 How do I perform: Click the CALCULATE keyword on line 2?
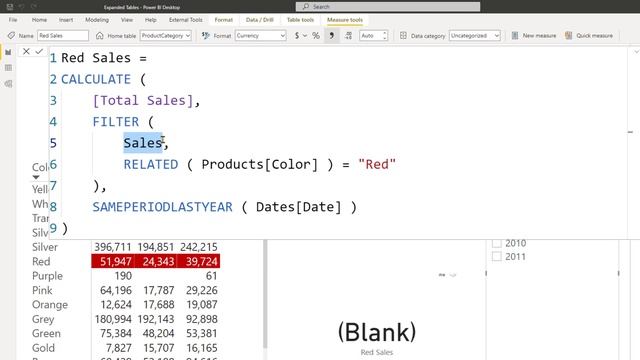[x=96, y=79]
